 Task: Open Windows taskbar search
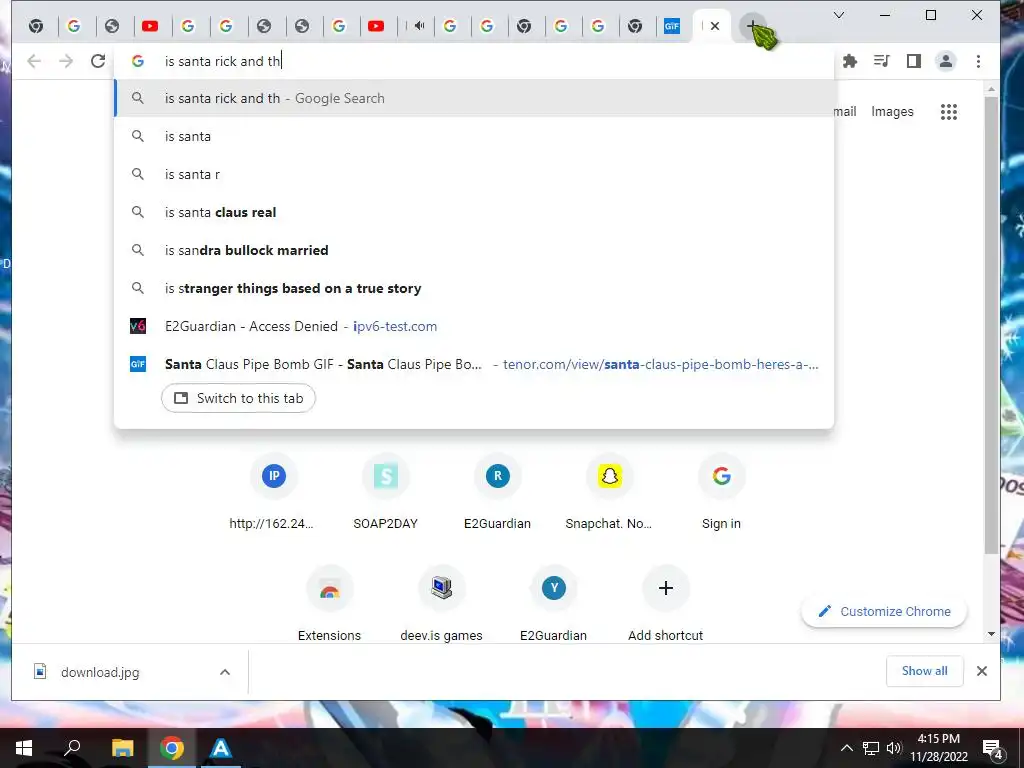pyautogui.click(x=72, y=748)
